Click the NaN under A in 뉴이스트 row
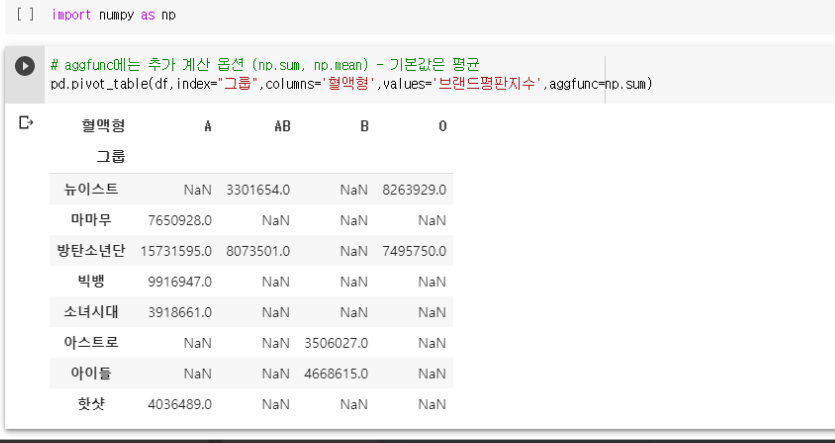The width and height of the screenshot is (835, 443). point(198,190)
